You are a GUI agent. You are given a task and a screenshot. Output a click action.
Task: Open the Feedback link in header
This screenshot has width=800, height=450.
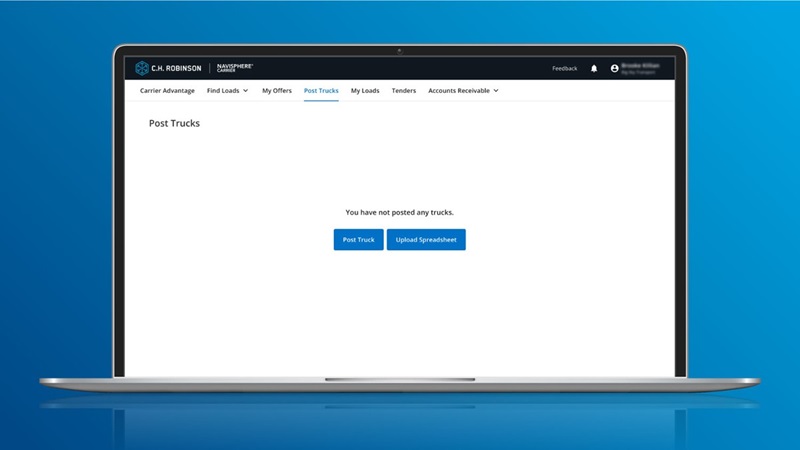pyautogui.click(x=564, y=69)
